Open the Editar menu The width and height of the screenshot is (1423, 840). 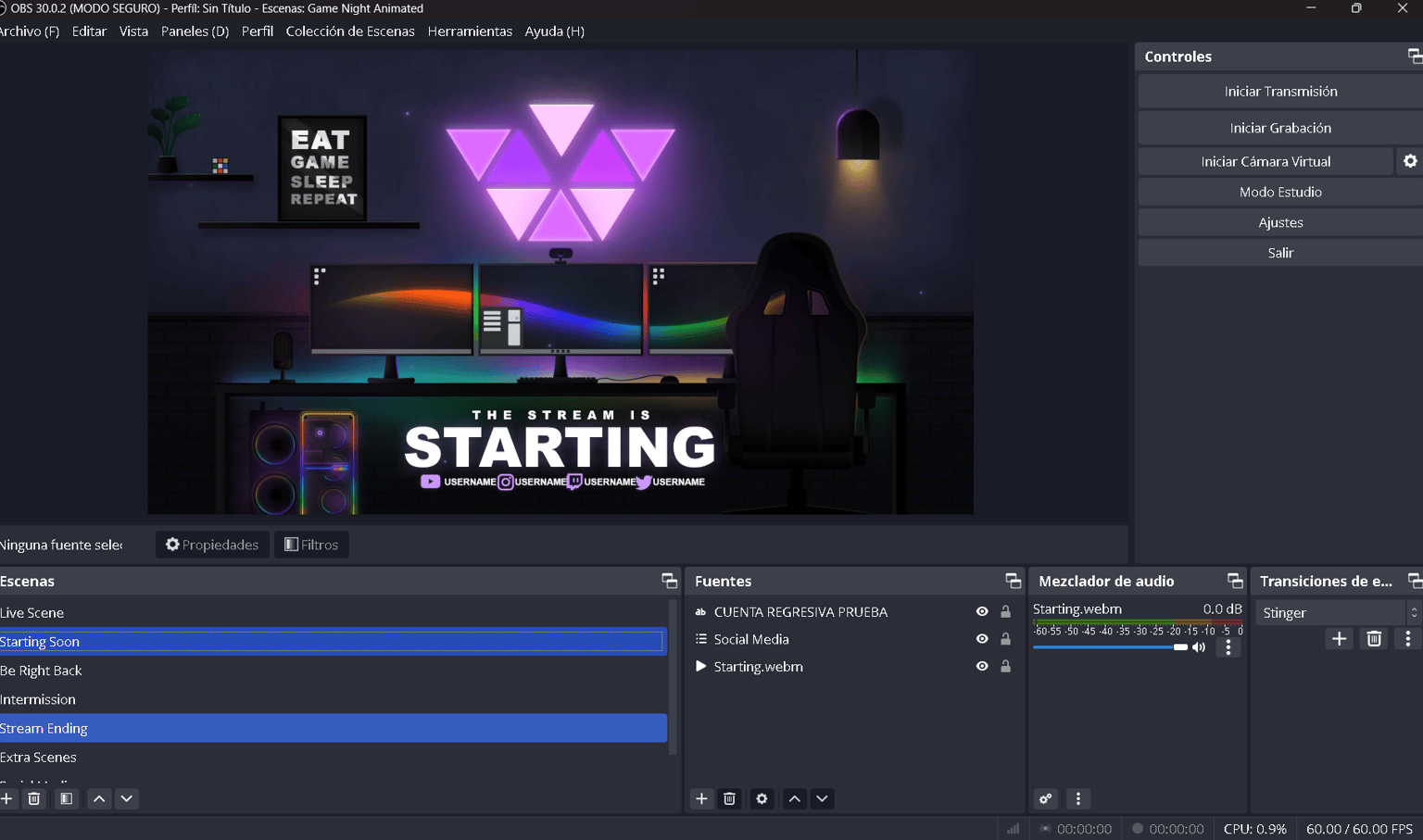pos(89,31)
